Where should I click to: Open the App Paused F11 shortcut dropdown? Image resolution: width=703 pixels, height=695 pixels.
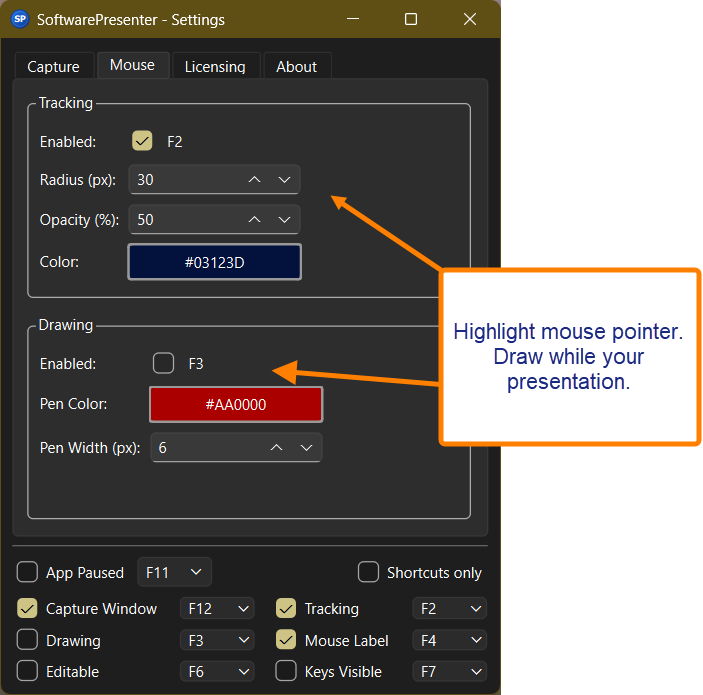174,572
